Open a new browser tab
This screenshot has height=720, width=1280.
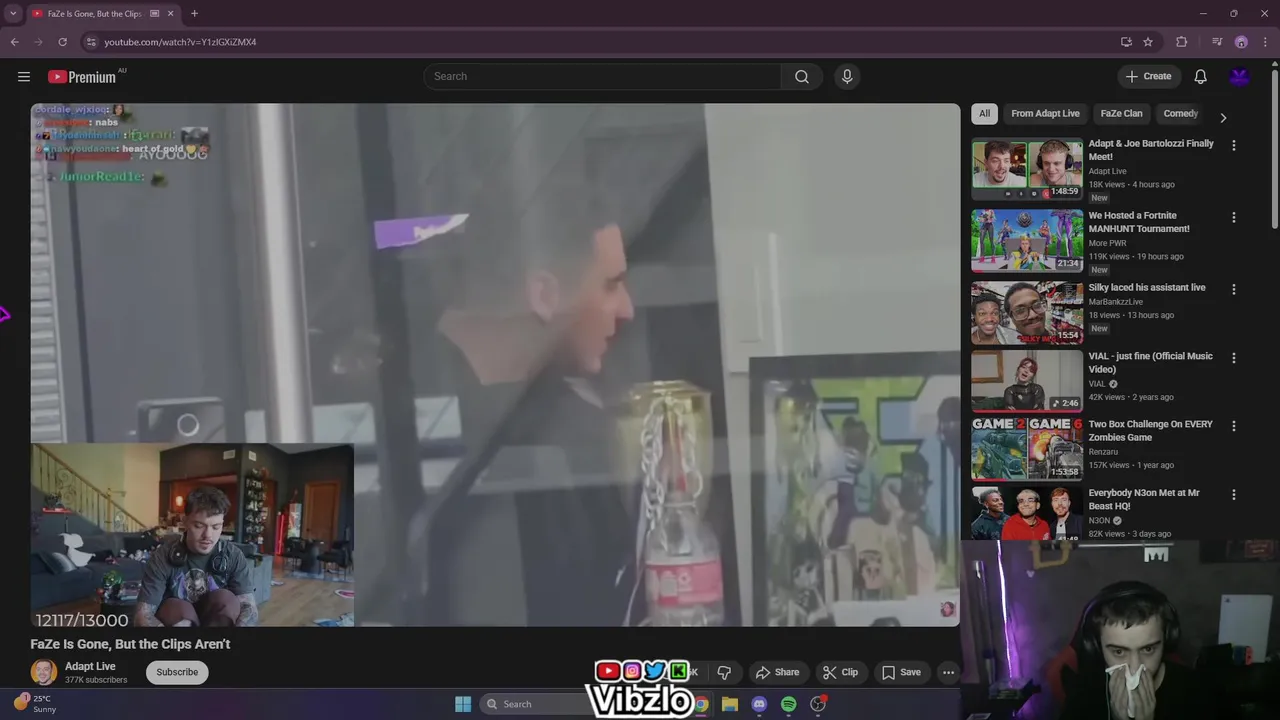click(x=194, y=13)
